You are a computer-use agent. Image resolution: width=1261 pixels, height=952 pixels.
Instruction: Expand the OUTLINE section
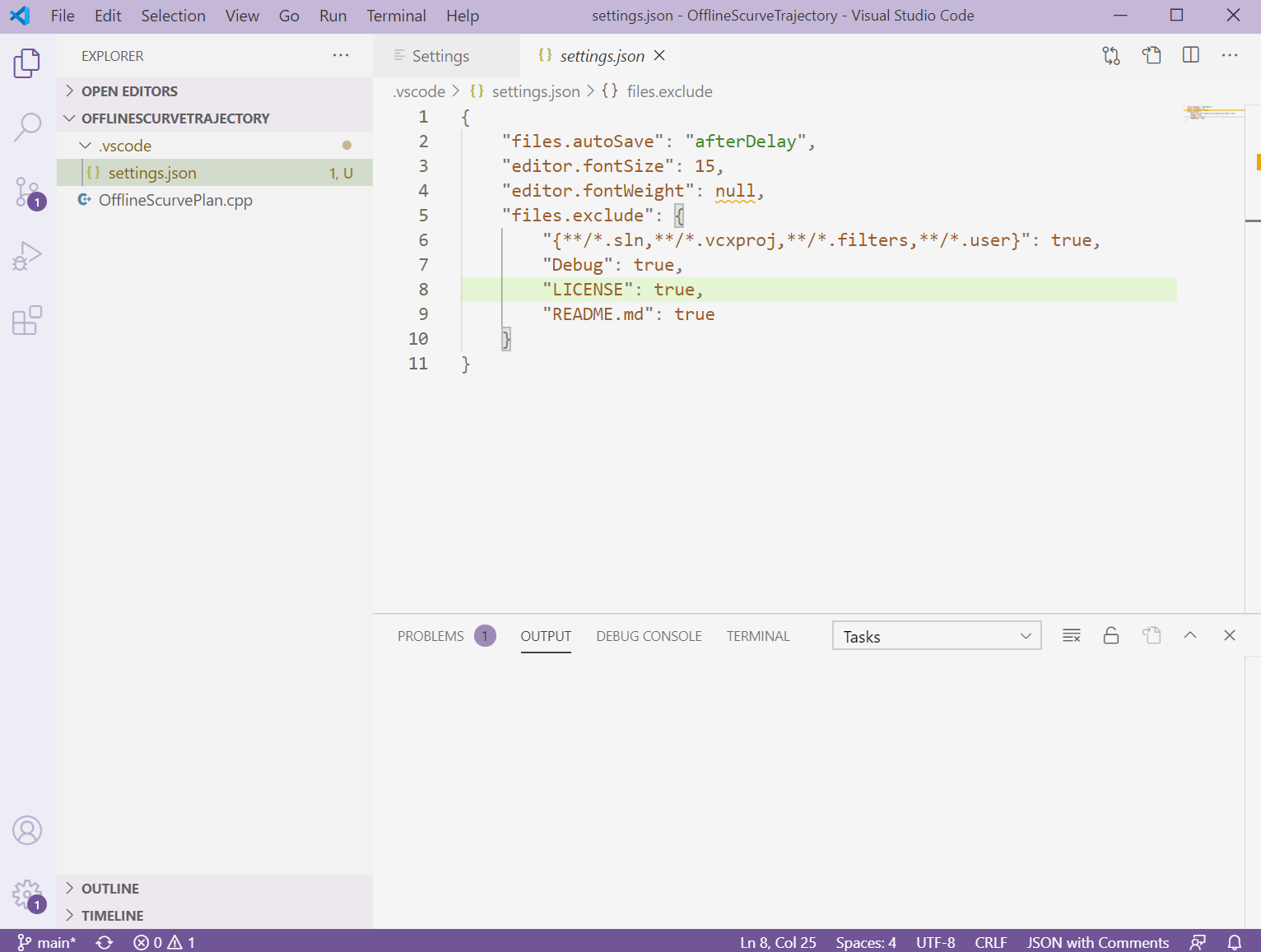215,889
